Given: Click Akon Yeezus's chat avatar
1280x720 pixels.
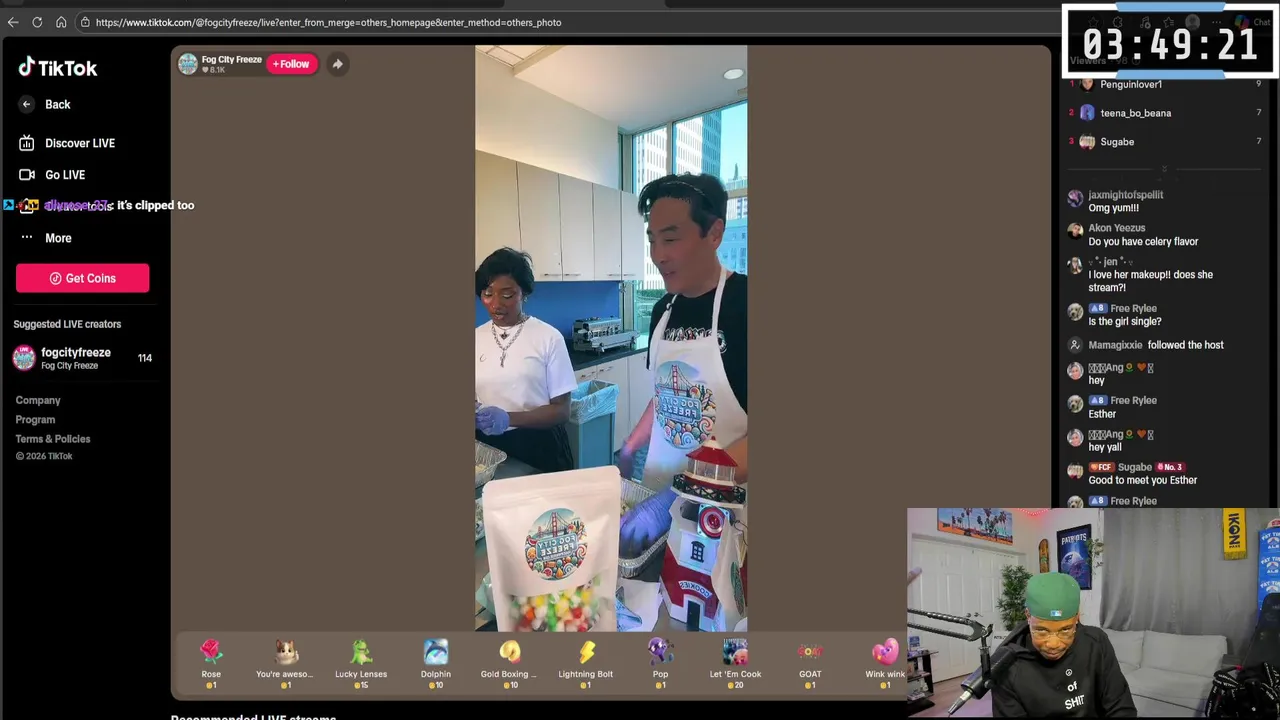Looking at the screenshot, I should point(1075,231).
